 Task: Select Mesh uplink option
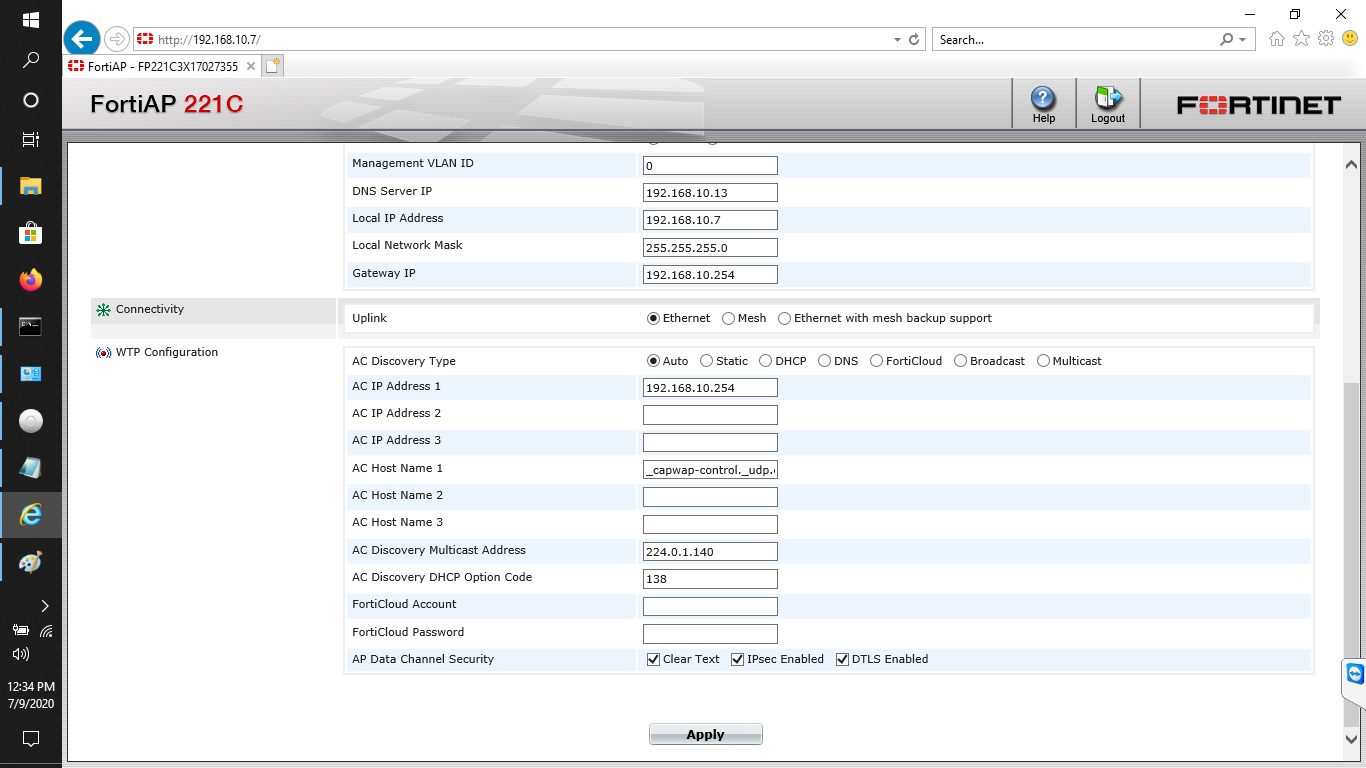(x=728, y=319)
